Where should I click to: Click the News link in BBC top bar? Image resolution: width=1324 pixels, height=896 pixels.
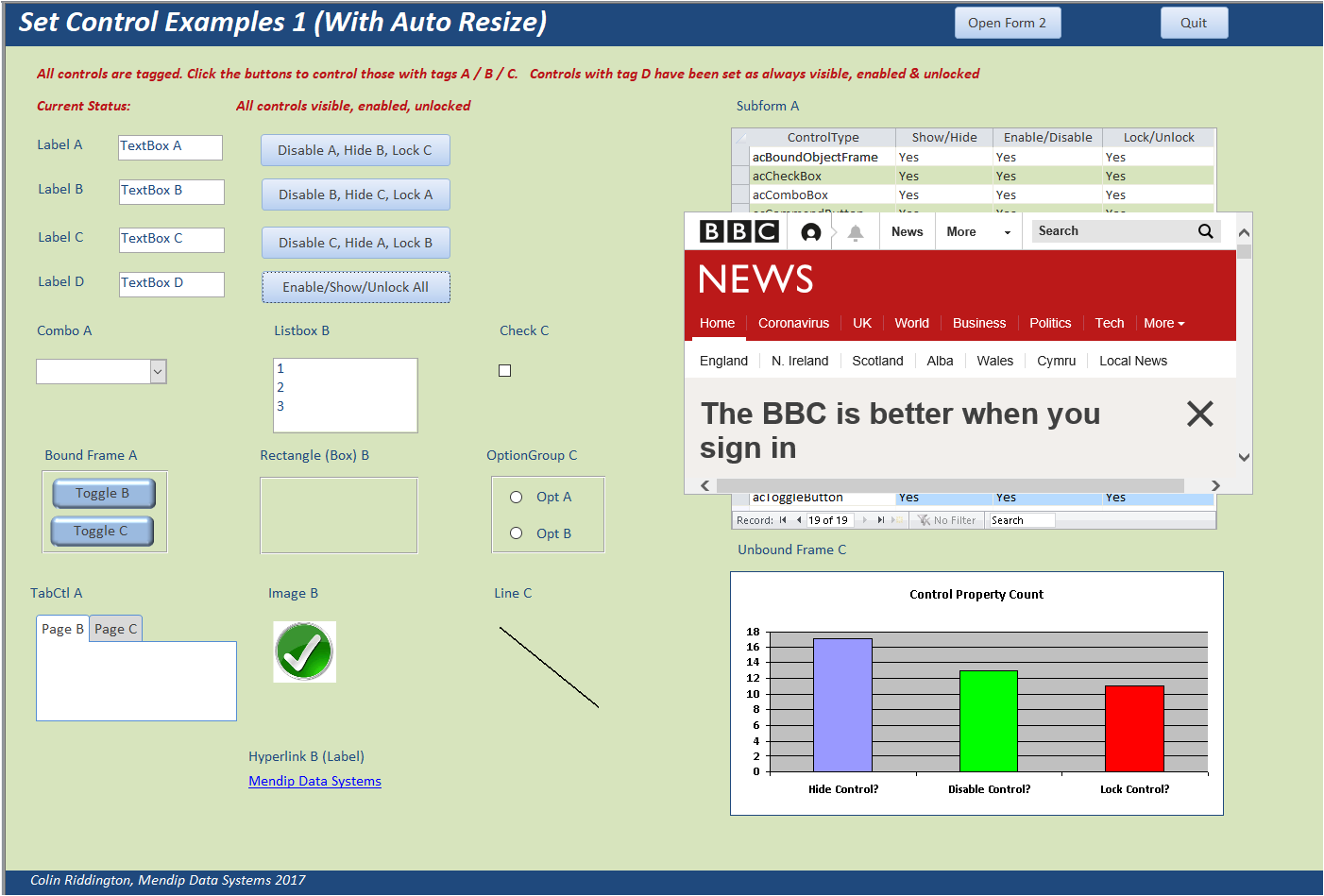click(x=907, y=232)
